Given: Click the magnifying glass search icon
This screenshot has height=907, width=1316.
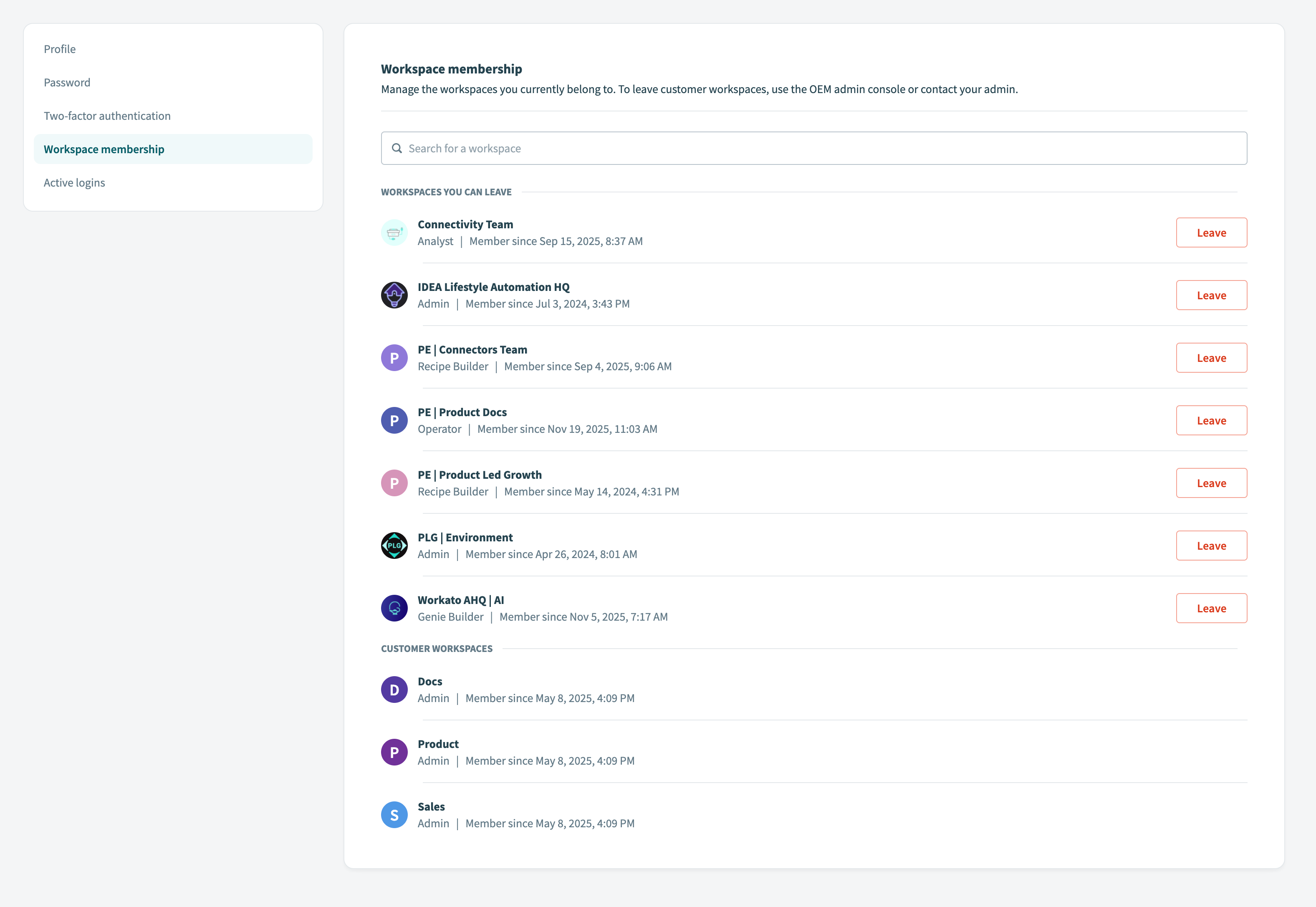Looking at the screenshot, I should (x=397, y=148).
